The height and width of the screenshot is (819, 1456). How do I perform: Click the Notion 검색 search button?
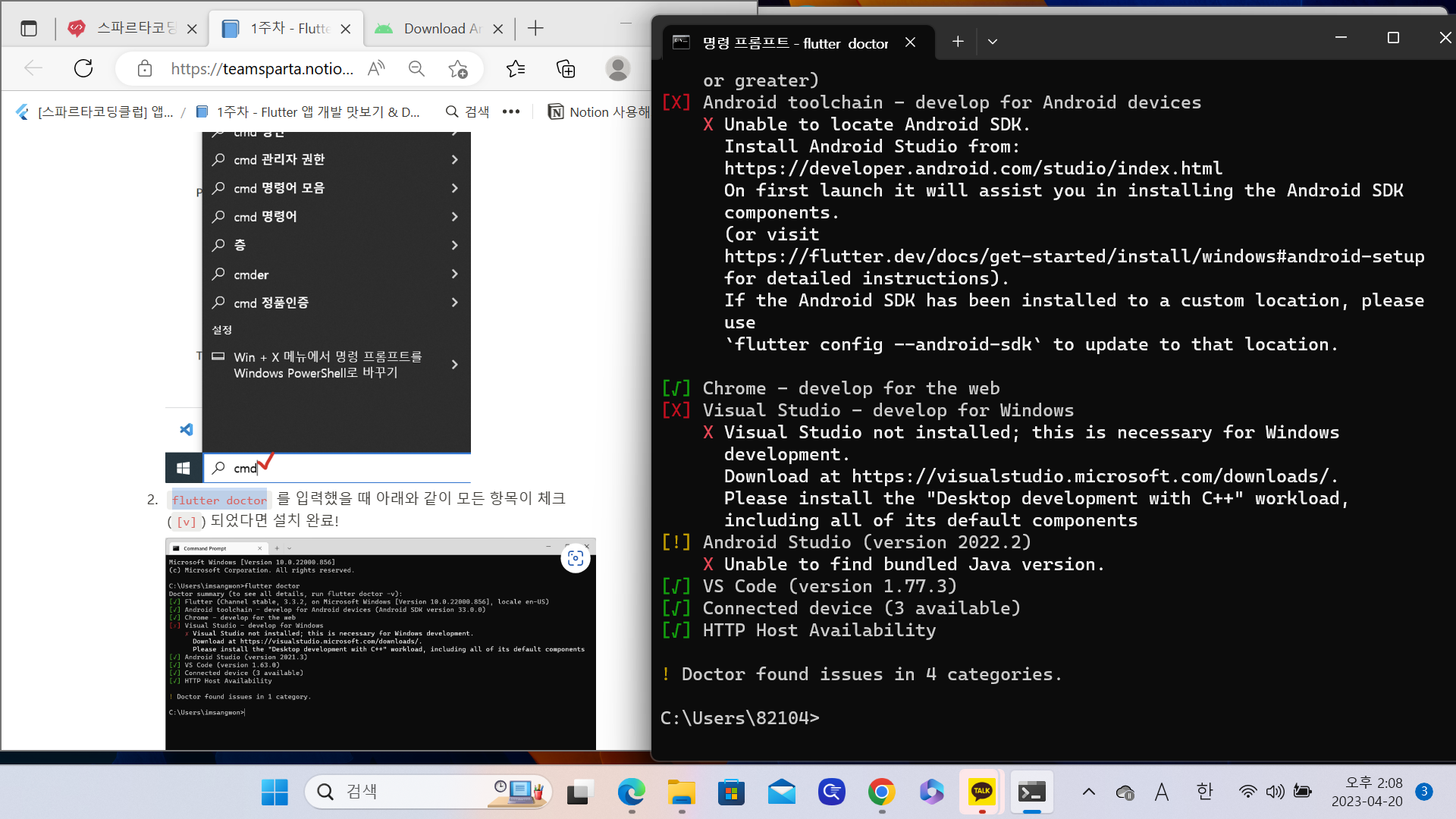(x=467, y=112)
